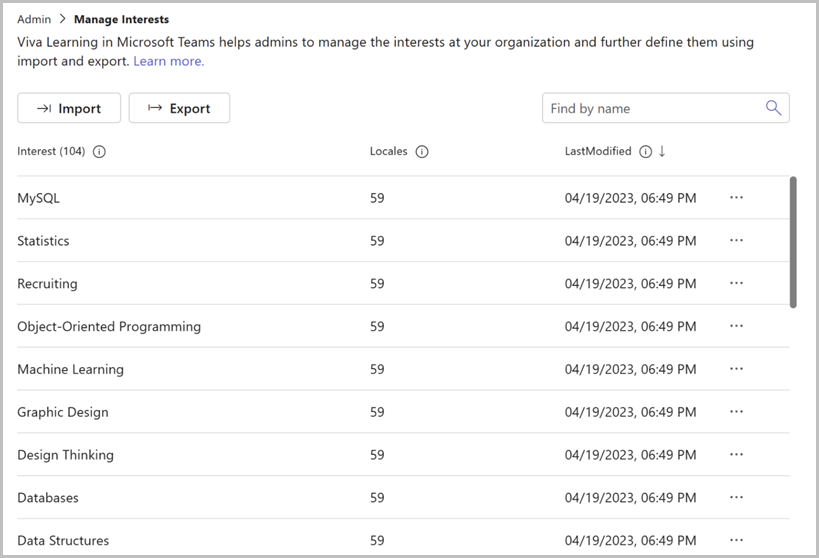Select the Design Thinking interest
The height and width of the screenshot is (558, 819).
pos(65,455)
